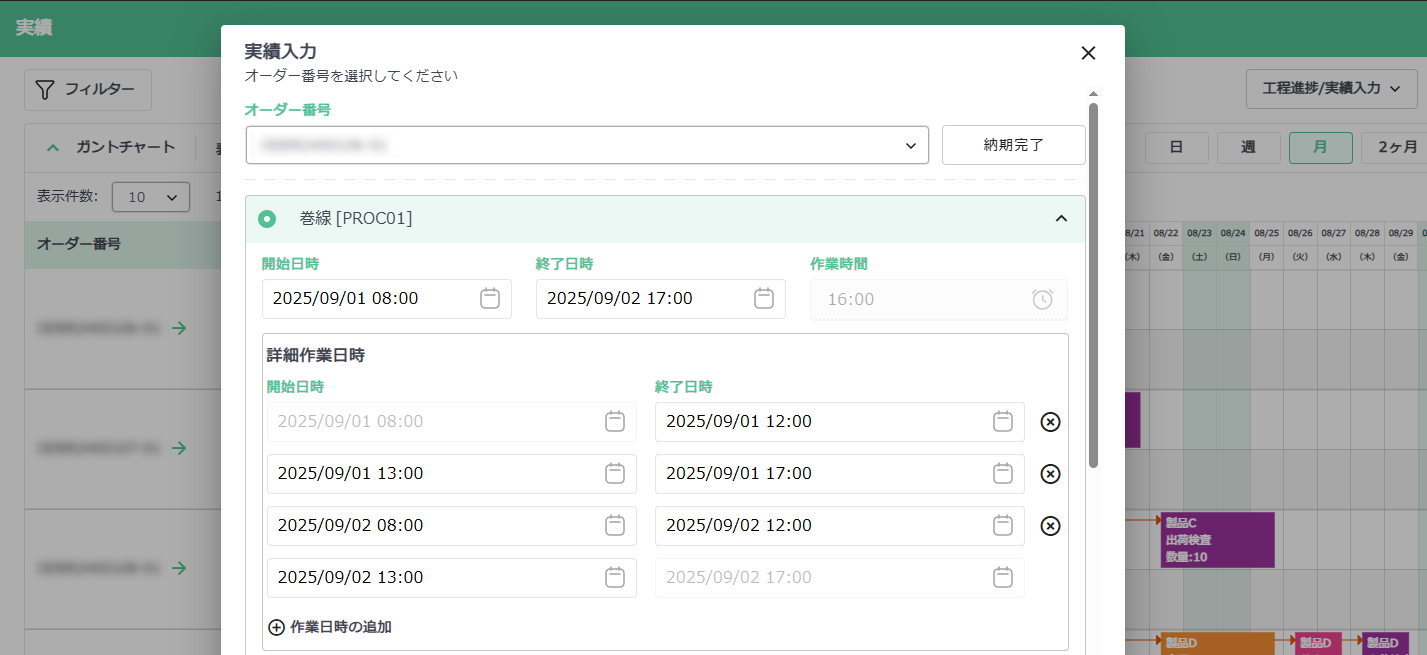Click the 納期完了 button

click(1013, 145)
